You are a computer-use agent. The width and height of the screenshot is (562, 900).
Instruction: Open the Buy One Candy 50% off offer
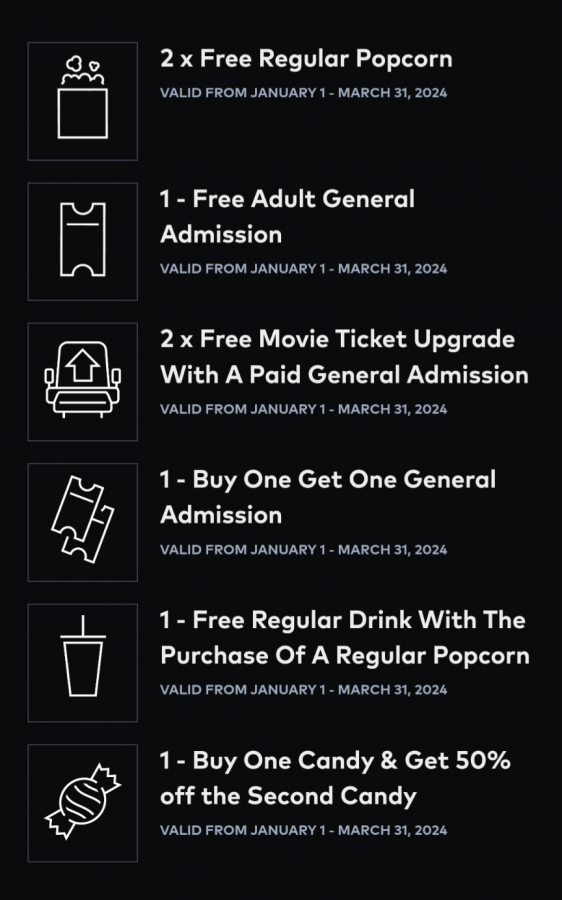coord(335,778)
